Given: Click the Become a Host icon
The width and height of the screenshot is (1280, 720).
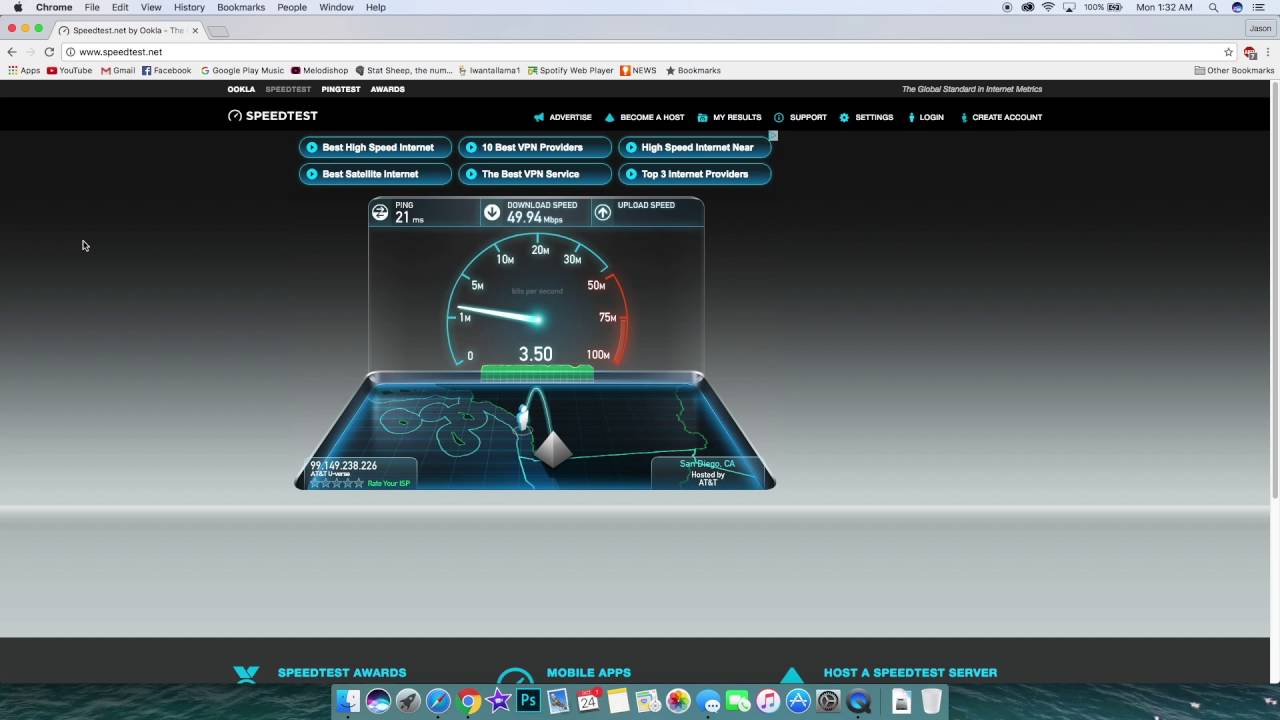Looking at the screenshot, I should [x=609, y=117].
